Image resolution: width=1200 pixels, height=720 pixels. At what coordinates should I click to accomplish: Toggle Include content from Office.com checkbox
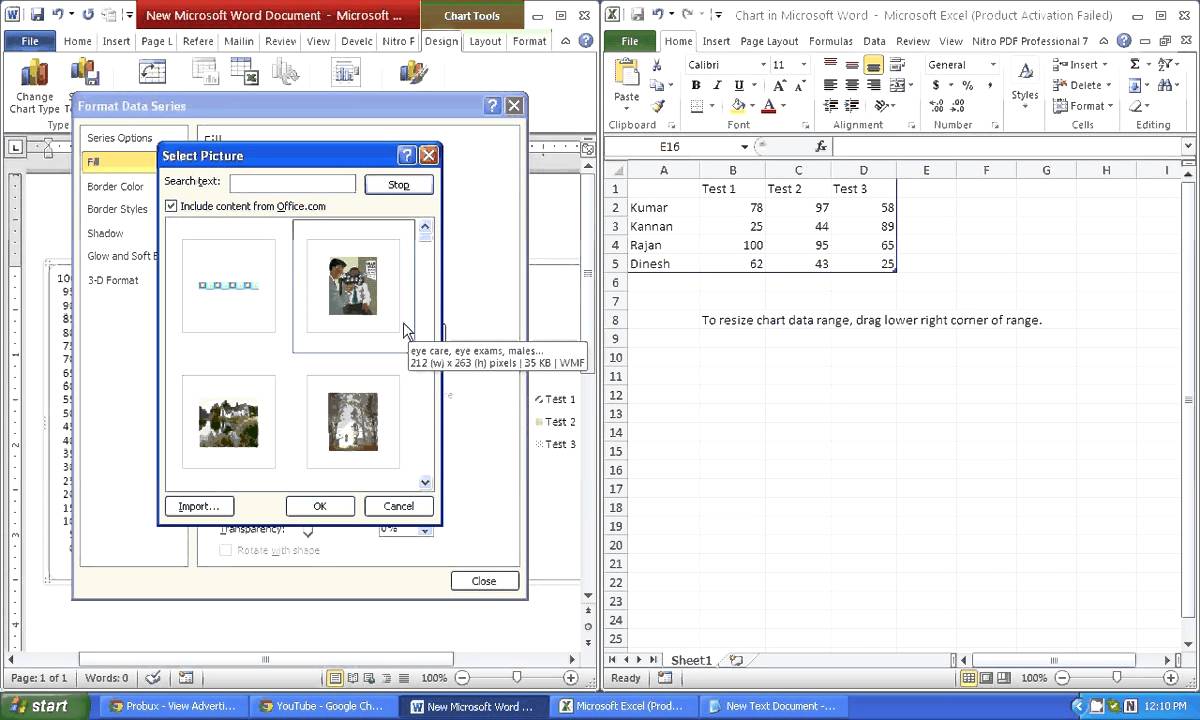(171, 206)
